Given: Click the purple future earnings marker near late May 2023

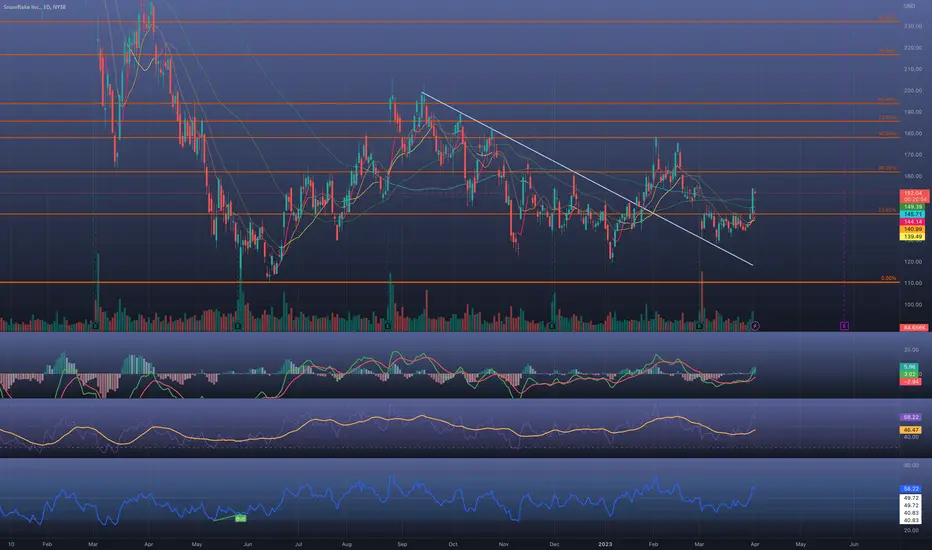Looking at the screenshot, I should pyautogui.click(x=844, y=326).
